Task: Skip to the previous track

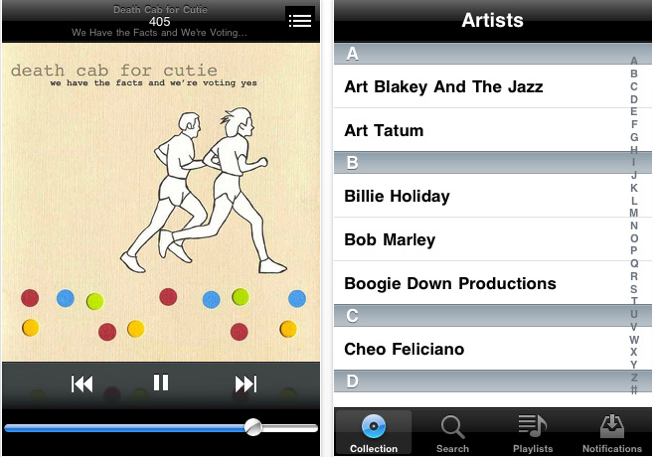Action: point(82,384)
